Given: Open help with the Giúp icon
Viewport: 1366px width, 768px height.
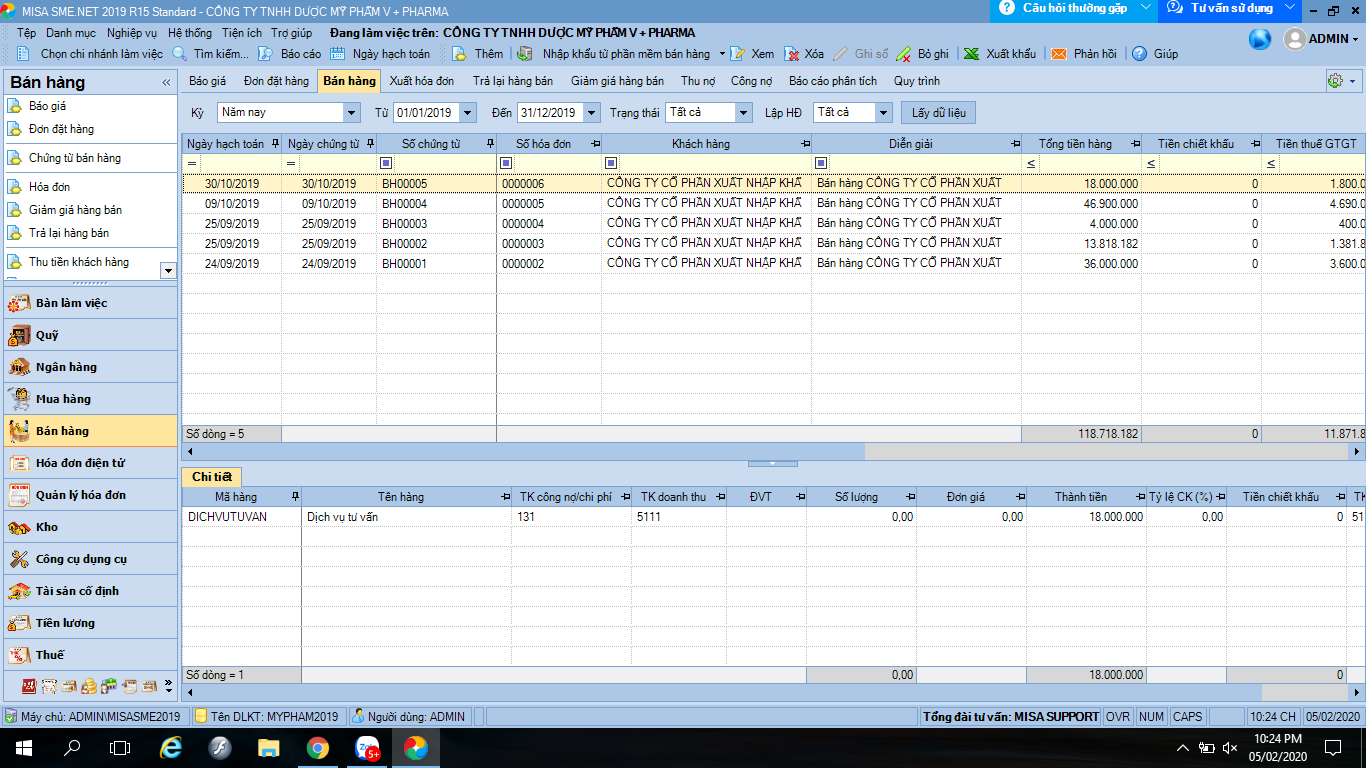Looking at the screenshot, I should (x=1139, y=54).
